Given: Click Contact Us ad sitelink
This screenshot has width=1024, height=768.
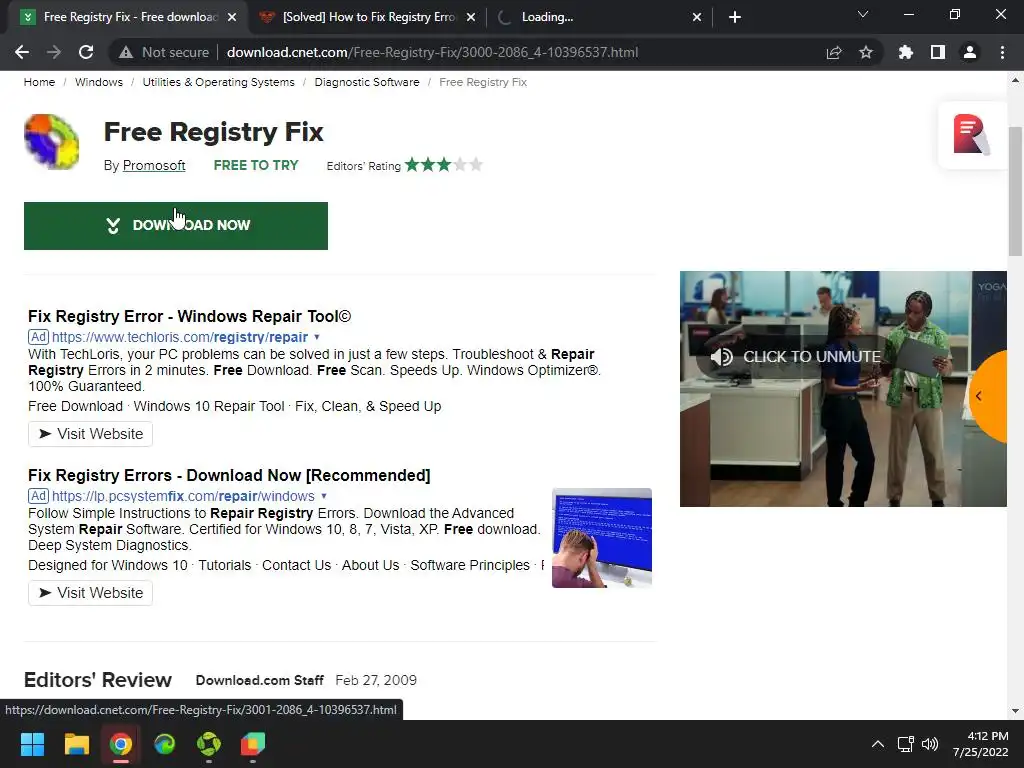Looking at the screenshot, I should [x=296, y=566].
